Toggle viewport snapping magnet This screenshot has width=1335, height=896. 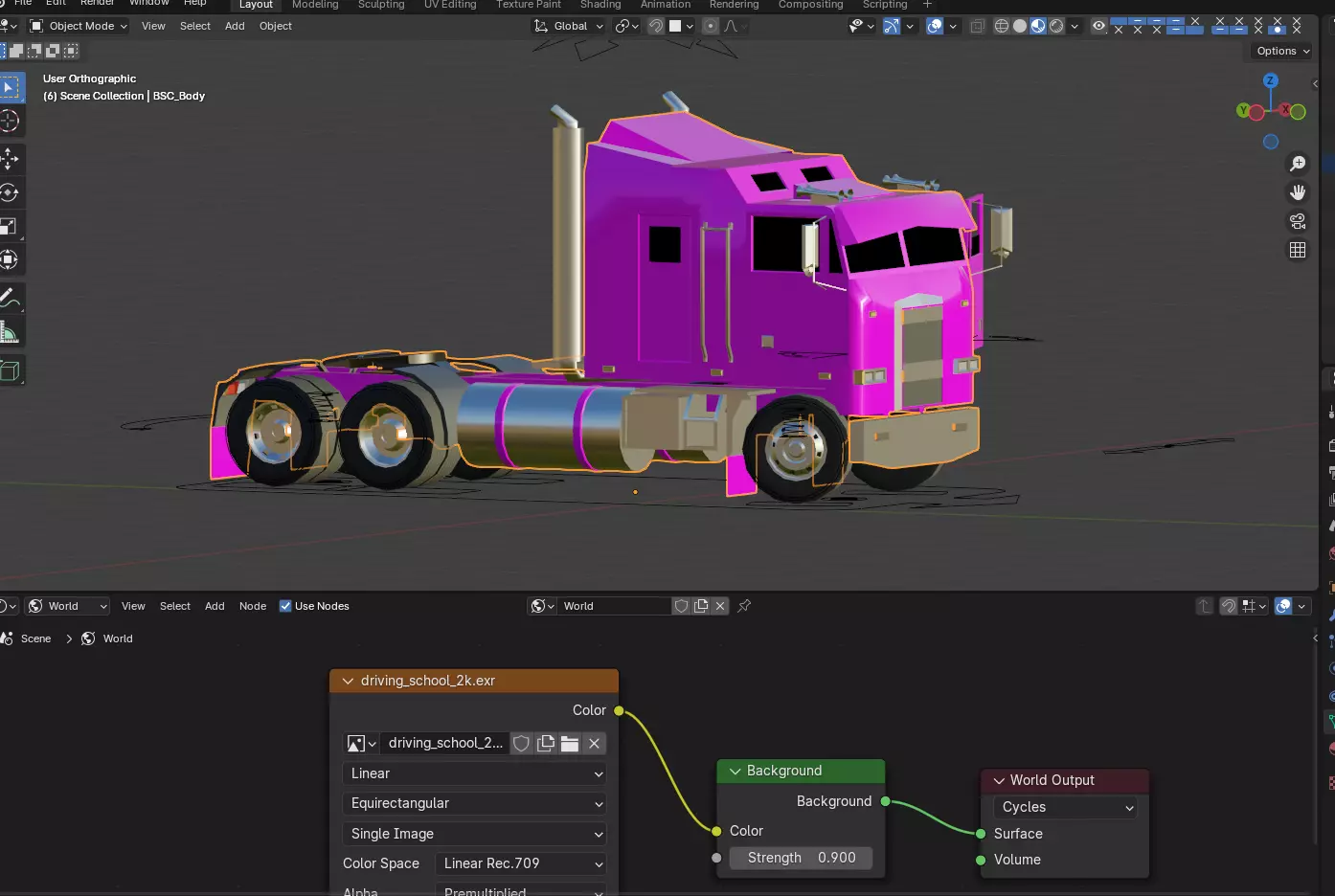pyautogui.click(x=656, y=26)
